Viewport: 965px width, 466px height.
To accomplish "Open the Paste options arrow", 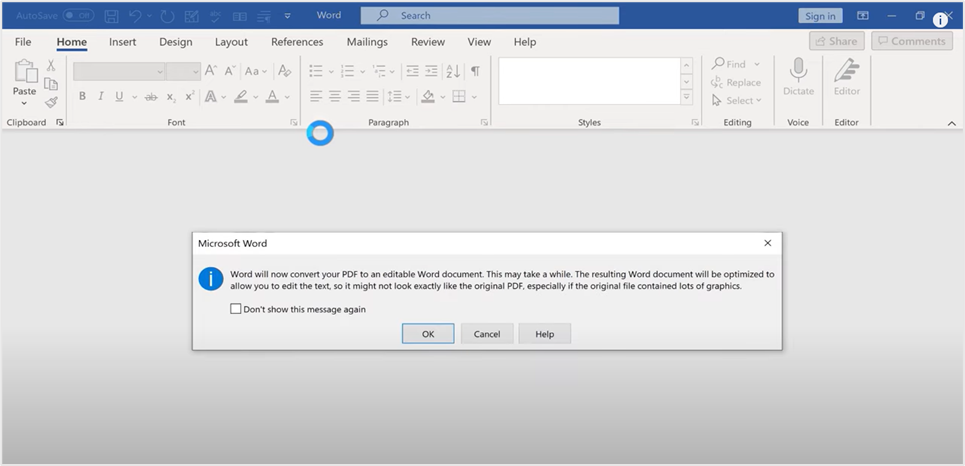I will (25, 103).
